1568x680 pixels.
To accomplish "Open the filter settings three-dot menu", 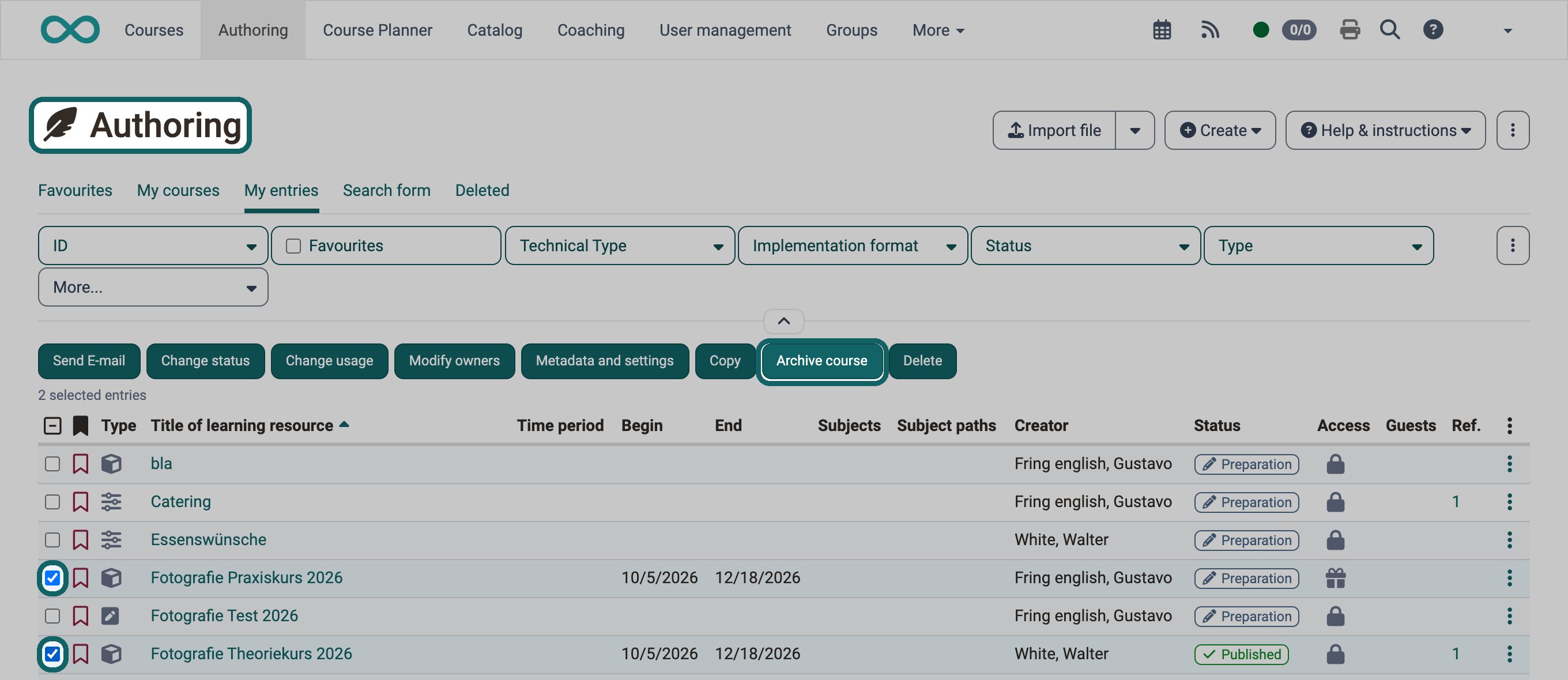I will (1513, 245).
